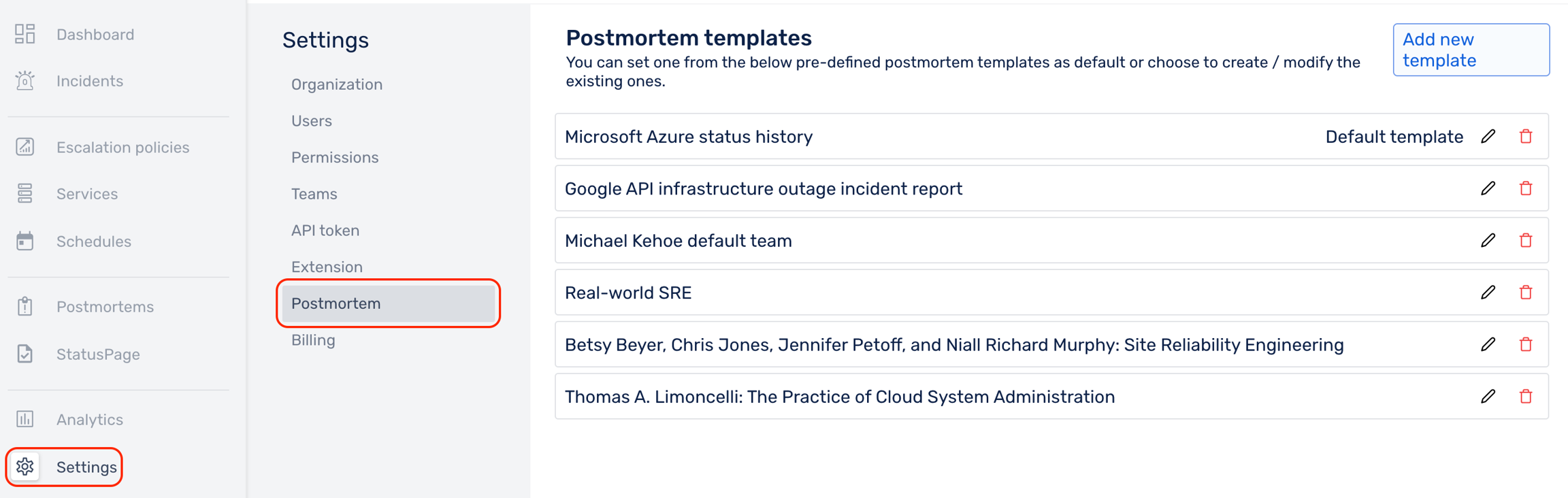Open the Analytics page
The image size is (1568, 498).
[90, 419]
